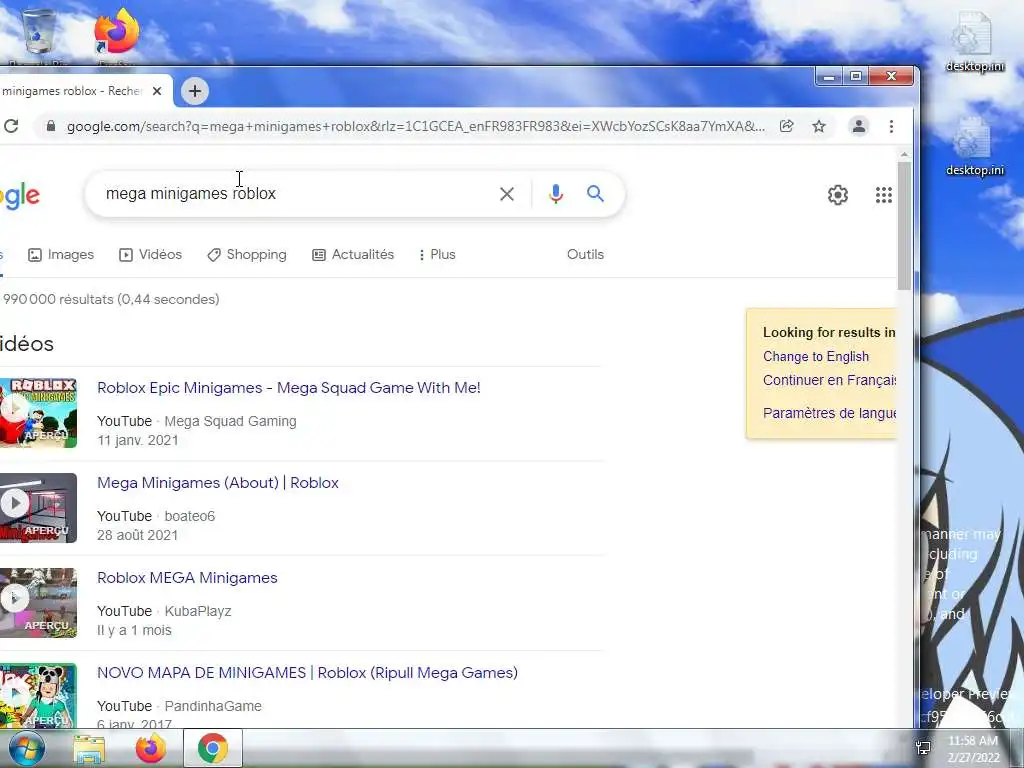
Task: Open 'Roblox MEGA Minigames' video link
Action: click(x=187, y=578)
